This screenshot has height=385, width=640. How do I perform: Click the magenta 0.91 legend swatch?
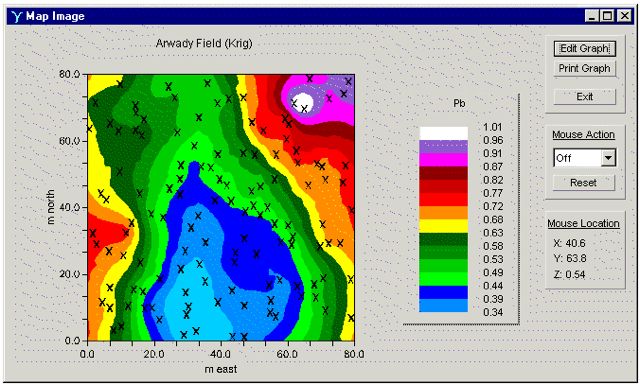tap(443, 160)
